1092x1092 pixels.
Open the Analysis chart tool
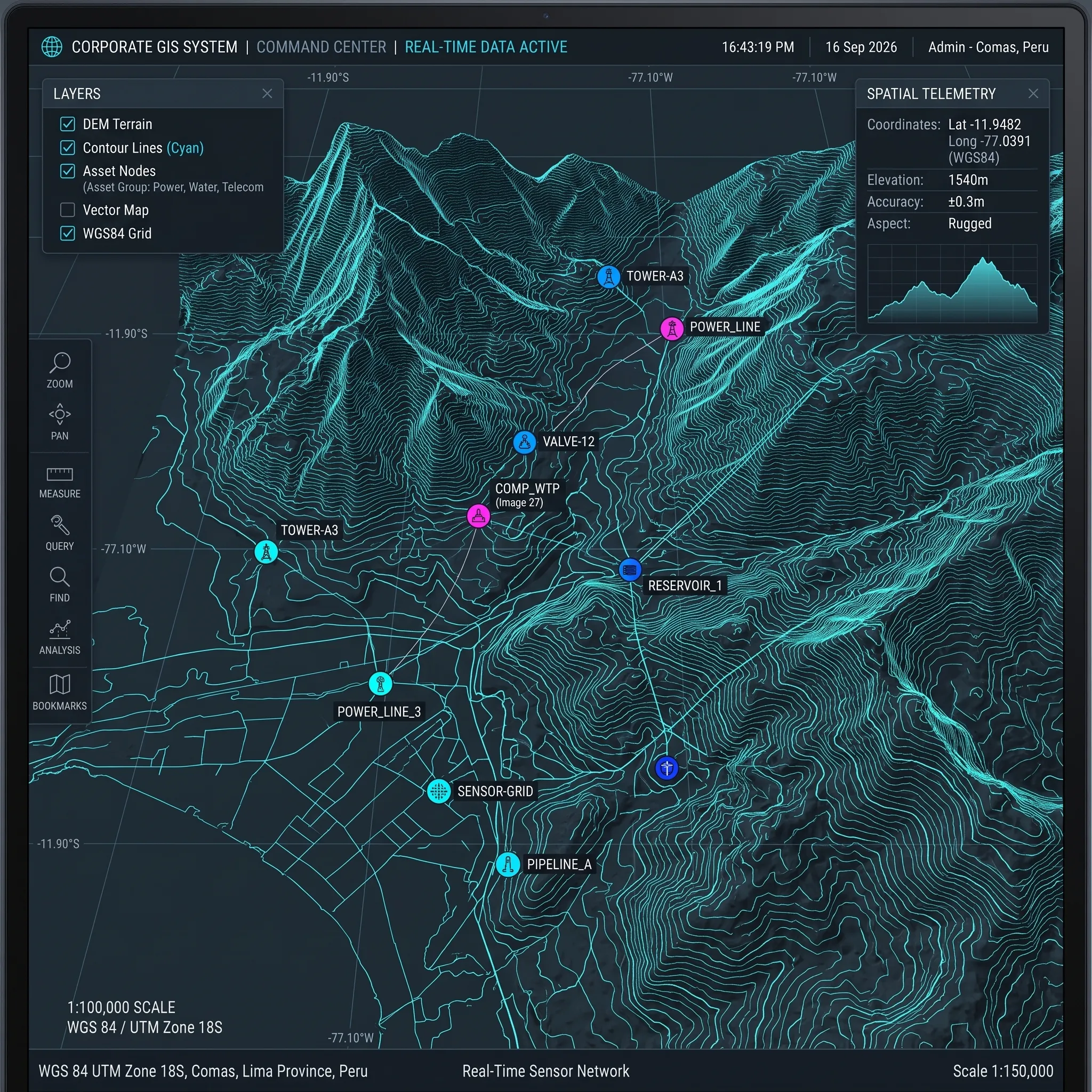(x=59, y=637)
